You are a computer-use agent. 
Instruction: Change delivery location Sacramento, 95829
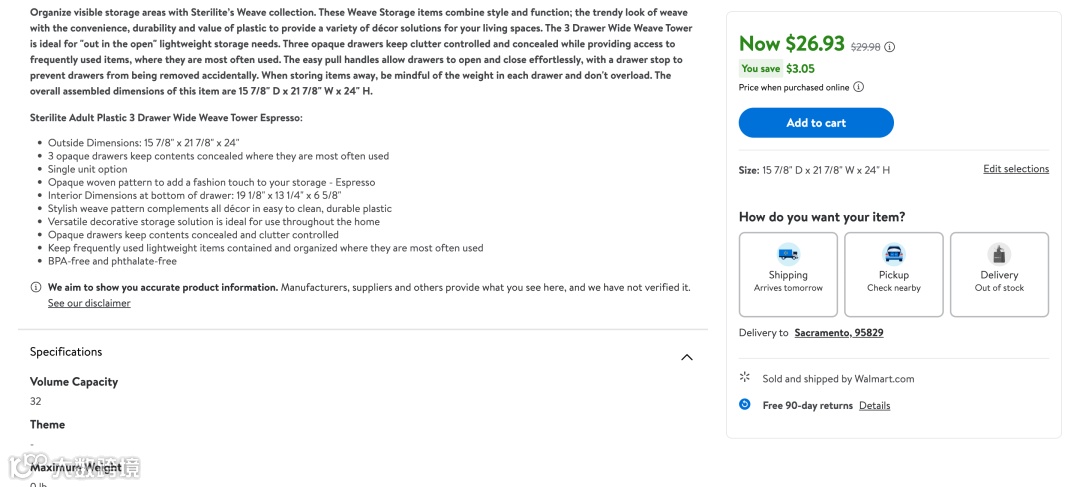point(838,333)
